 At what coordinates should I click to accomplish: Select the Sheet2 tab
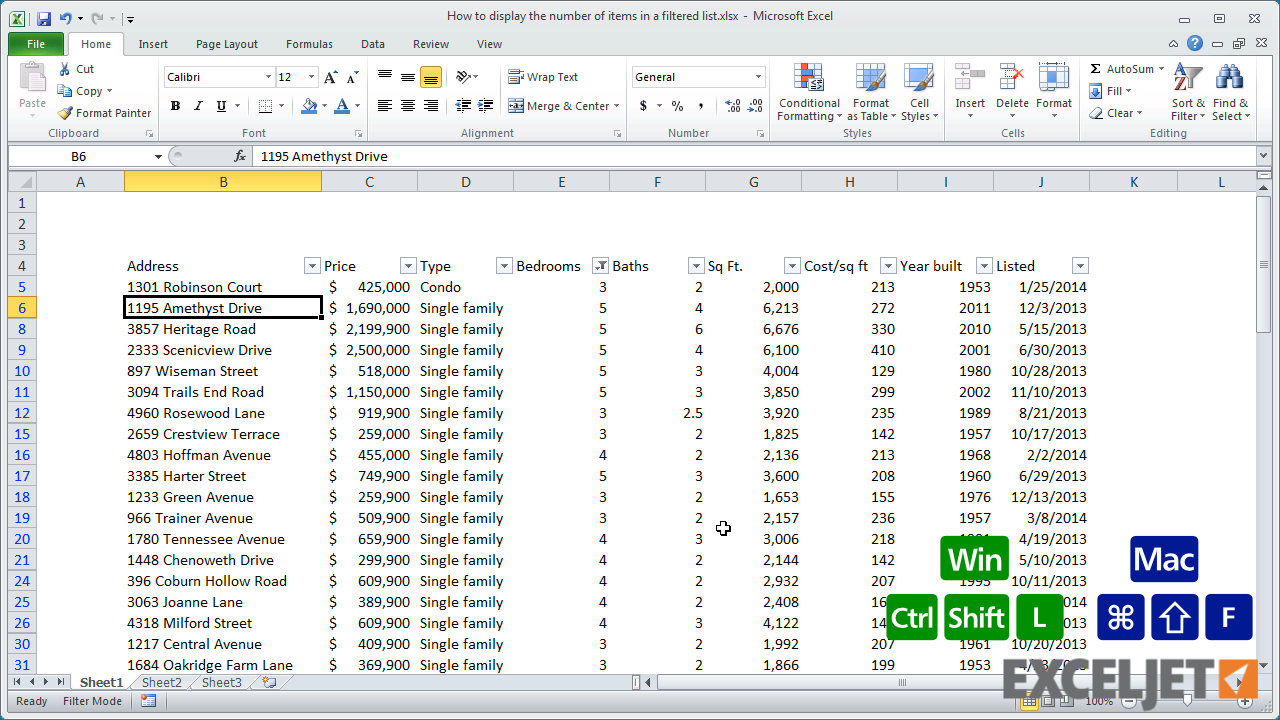[161, 682]
